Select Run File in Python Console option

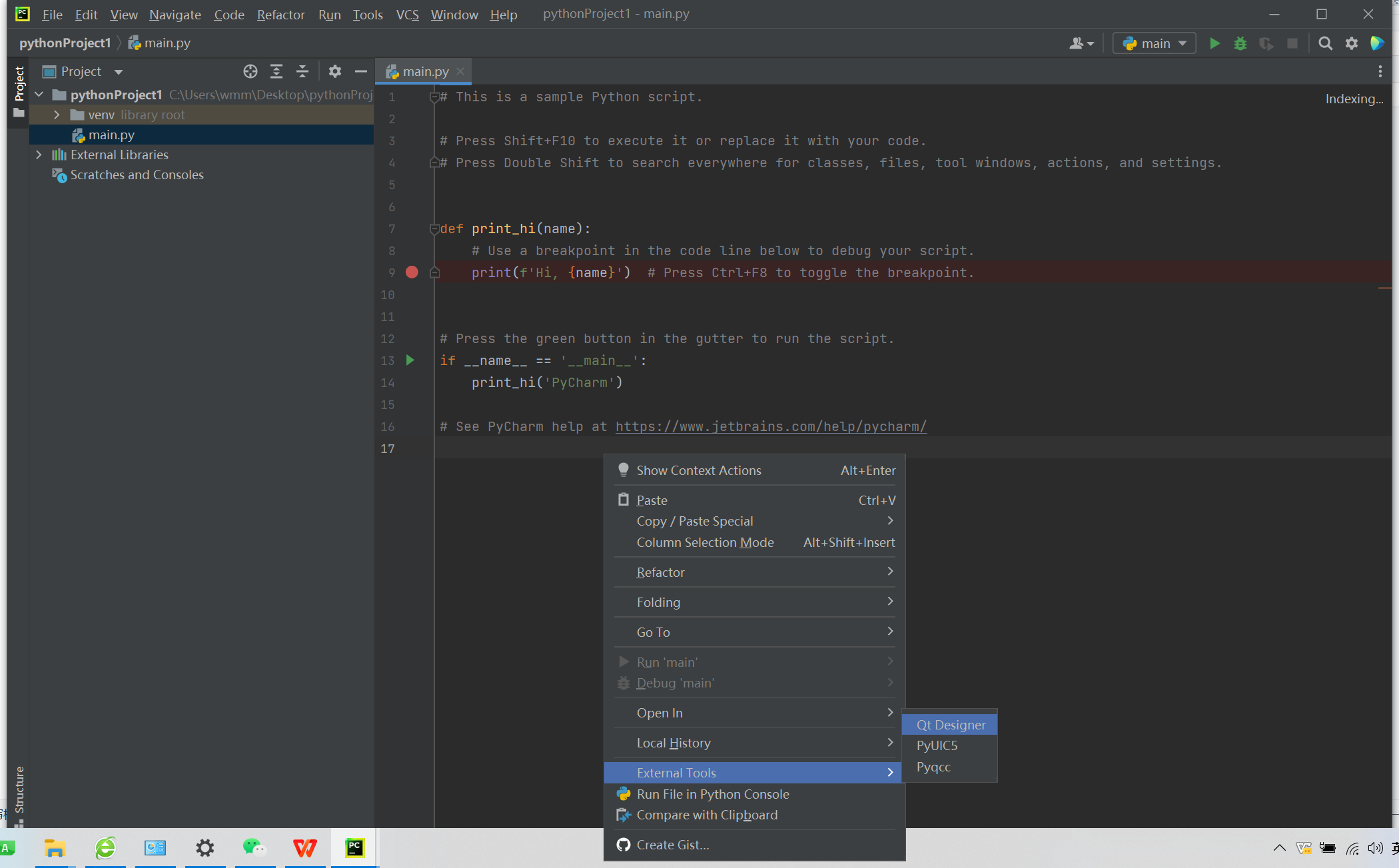pyautogui.click(x=713, y=793)
